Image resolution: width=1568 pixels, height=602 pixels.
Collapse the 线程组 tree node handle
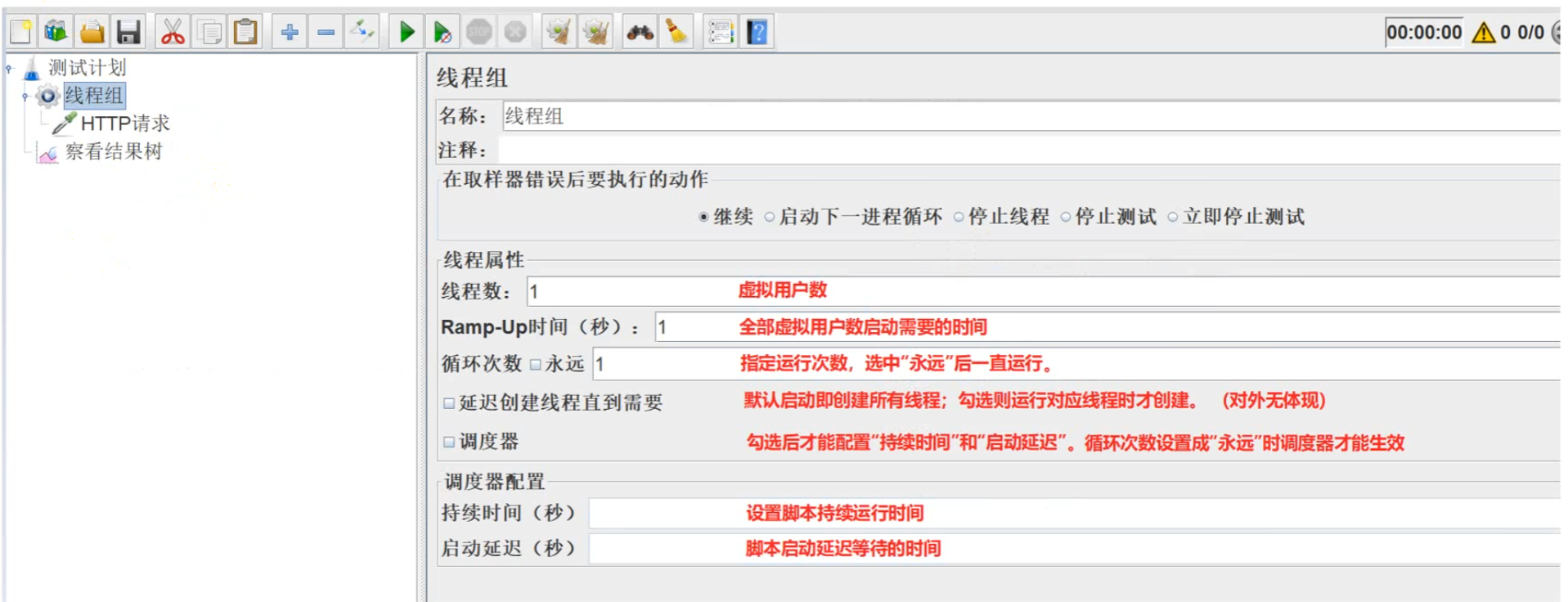25,97
